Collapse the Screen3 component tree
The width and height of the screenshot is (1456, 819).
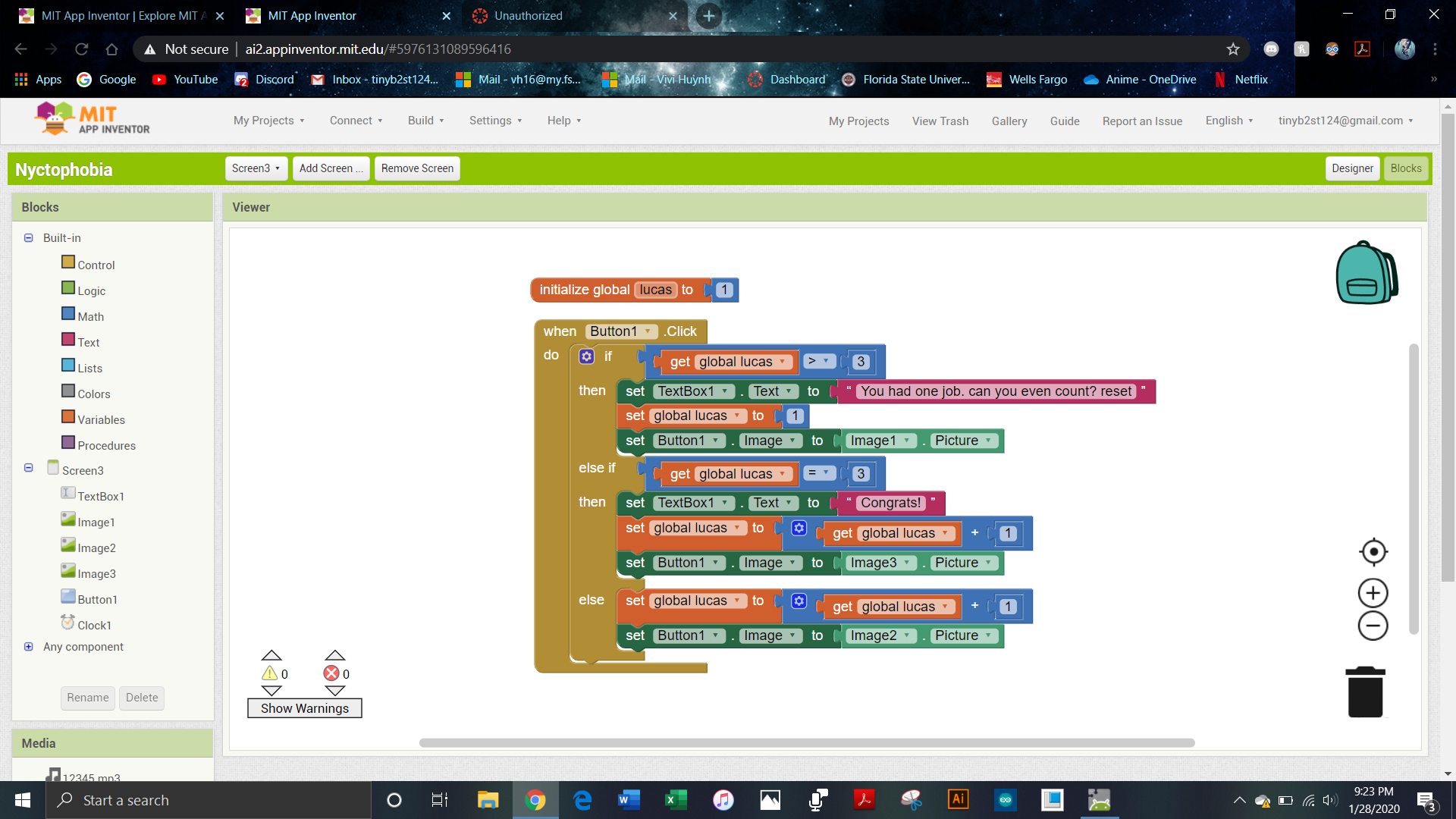[x=29, y=468]
